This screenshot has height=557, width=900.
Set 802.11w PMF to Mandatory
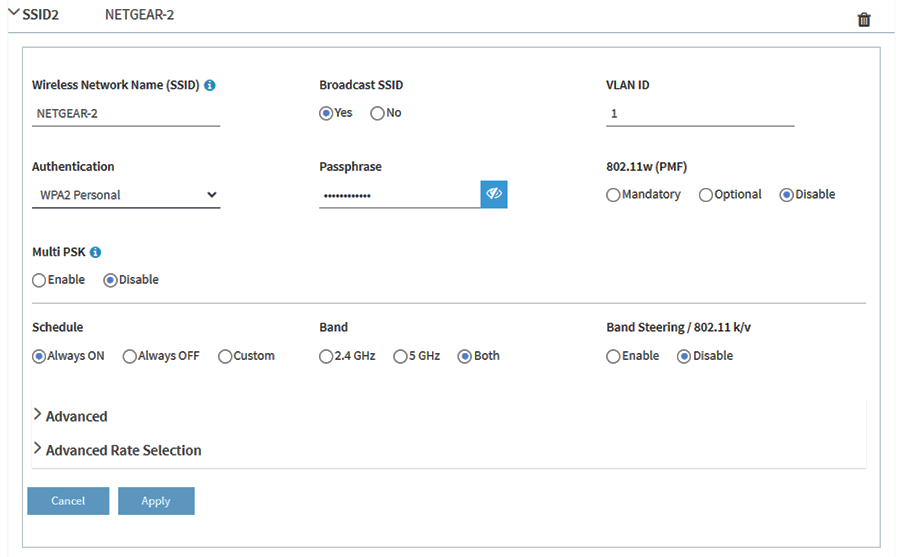point(613,195)
